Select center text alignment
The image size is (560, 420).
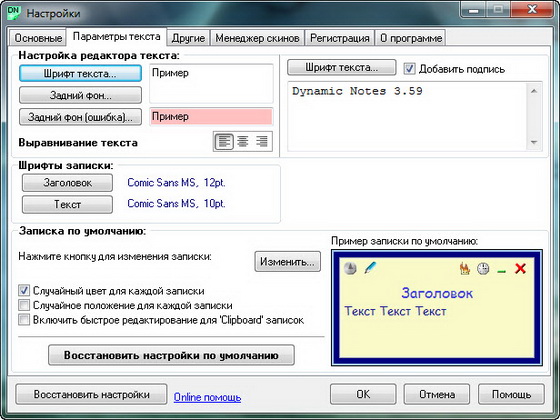pos(243,141)
